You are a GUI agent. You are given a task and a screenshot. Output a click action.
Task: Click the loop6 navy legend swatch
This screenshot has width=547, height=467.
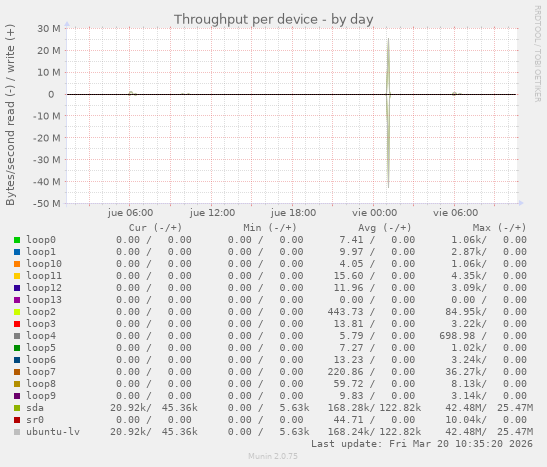[17, 360]
